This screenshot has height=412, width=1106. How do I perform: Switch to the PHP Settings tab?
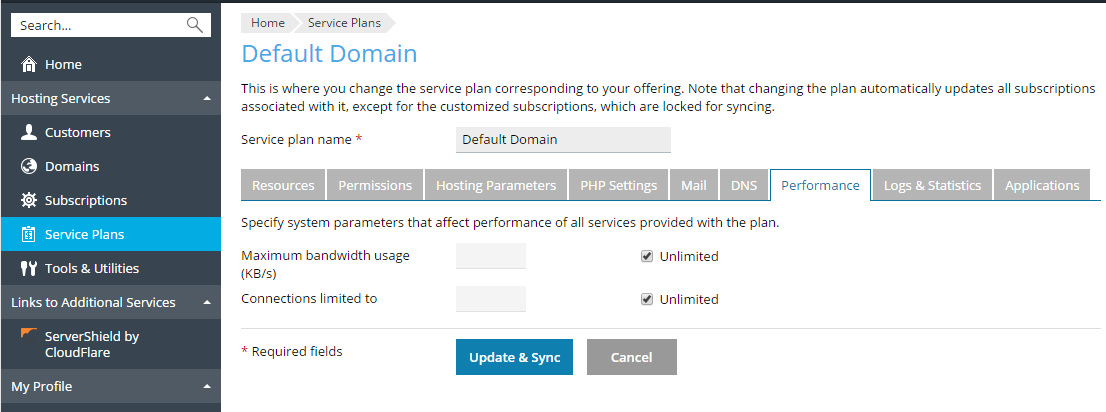coord(618,185)
